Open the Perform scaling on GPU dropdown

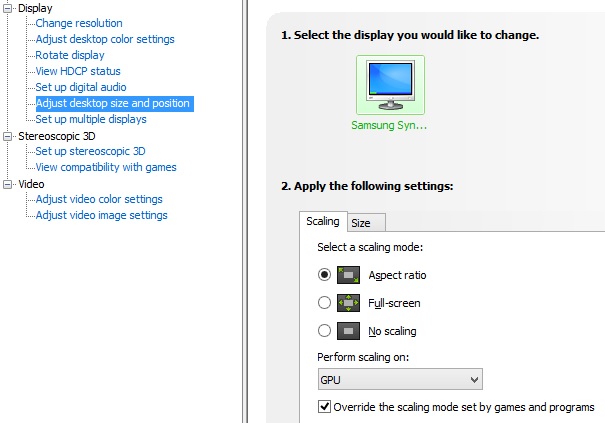tap(400, 379)
